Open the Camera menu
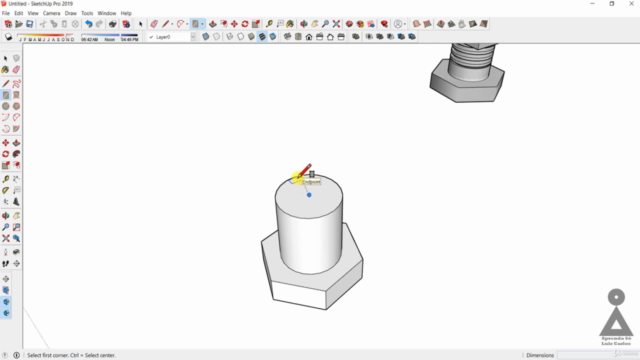The width and height of the screenshot is (640, 360). pos(52,13)
